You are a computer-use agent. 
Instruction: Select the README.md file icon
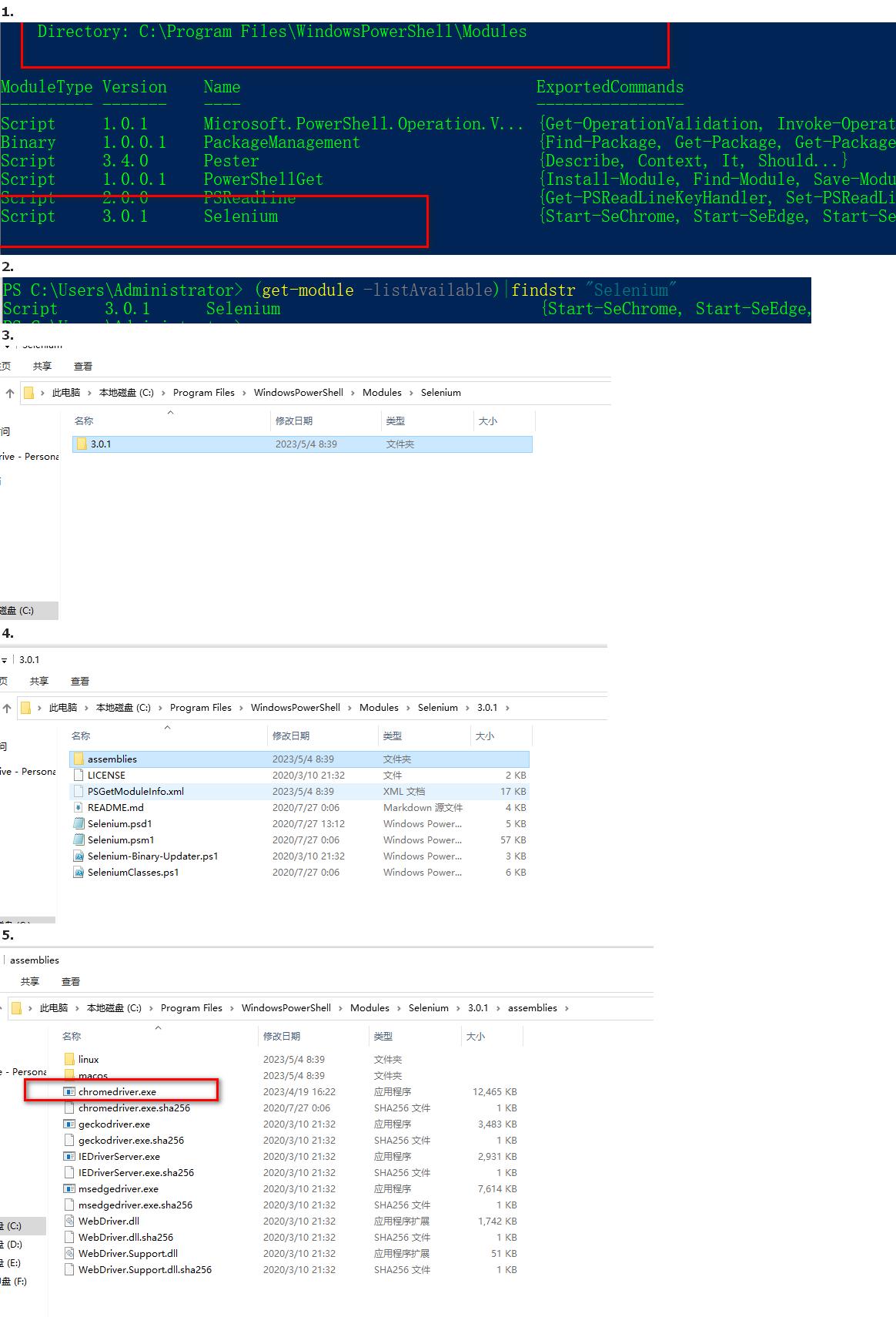(79, 808)
